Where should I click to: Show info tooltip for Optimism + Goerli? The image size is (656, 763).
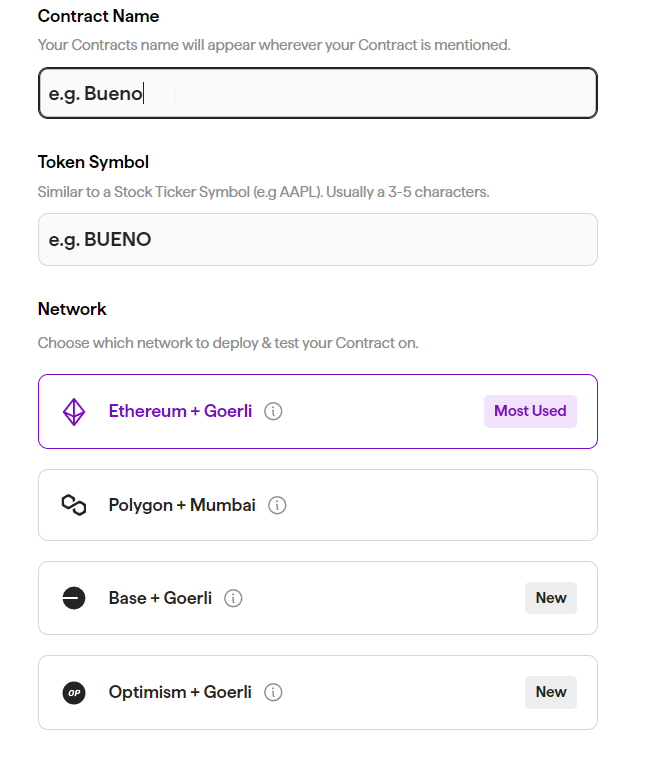(x=273, y=692)
